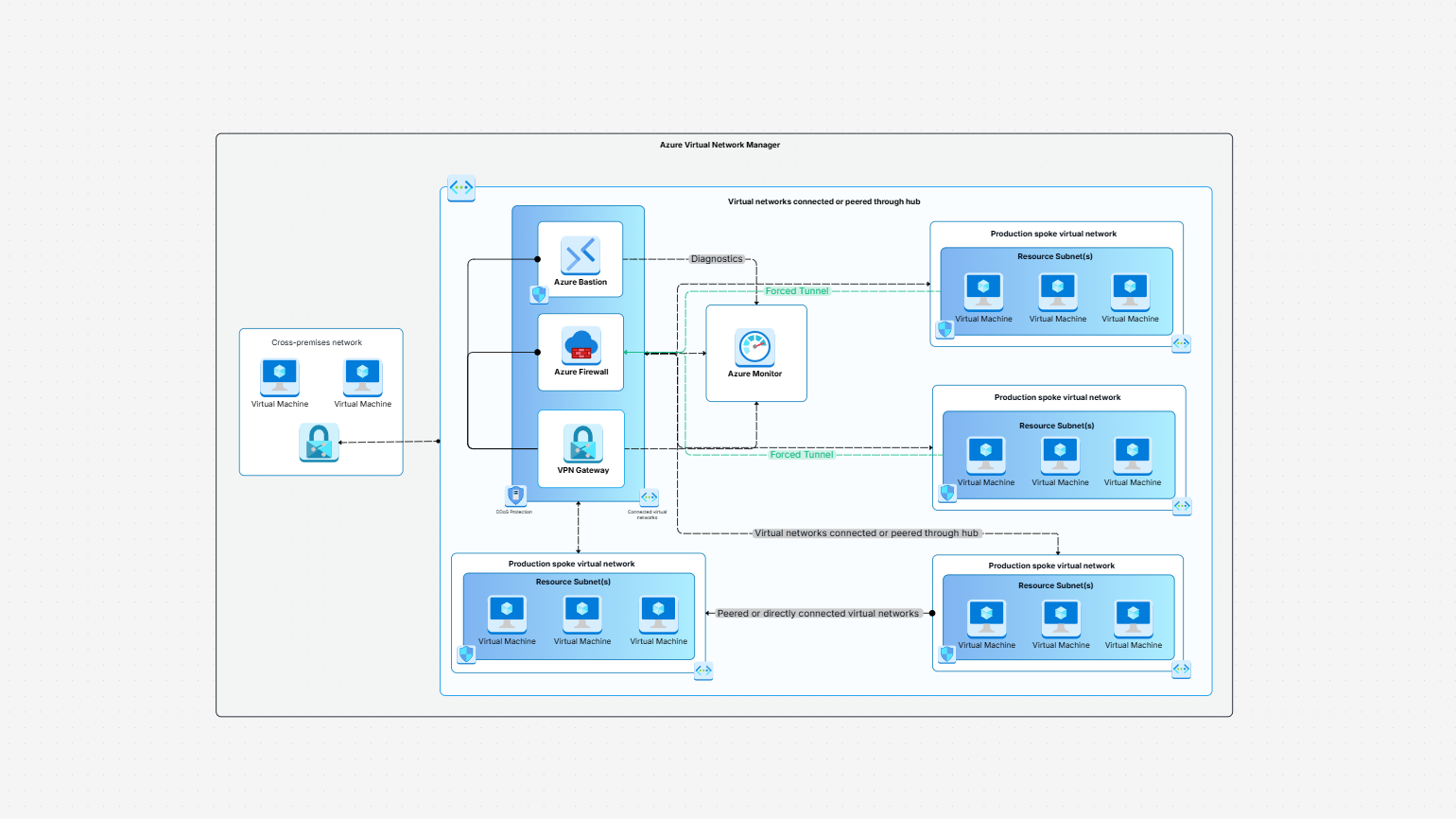1456x819 pixels.
Task: Select hub container title about peered virtual networks
Action: tap(823, 201)
